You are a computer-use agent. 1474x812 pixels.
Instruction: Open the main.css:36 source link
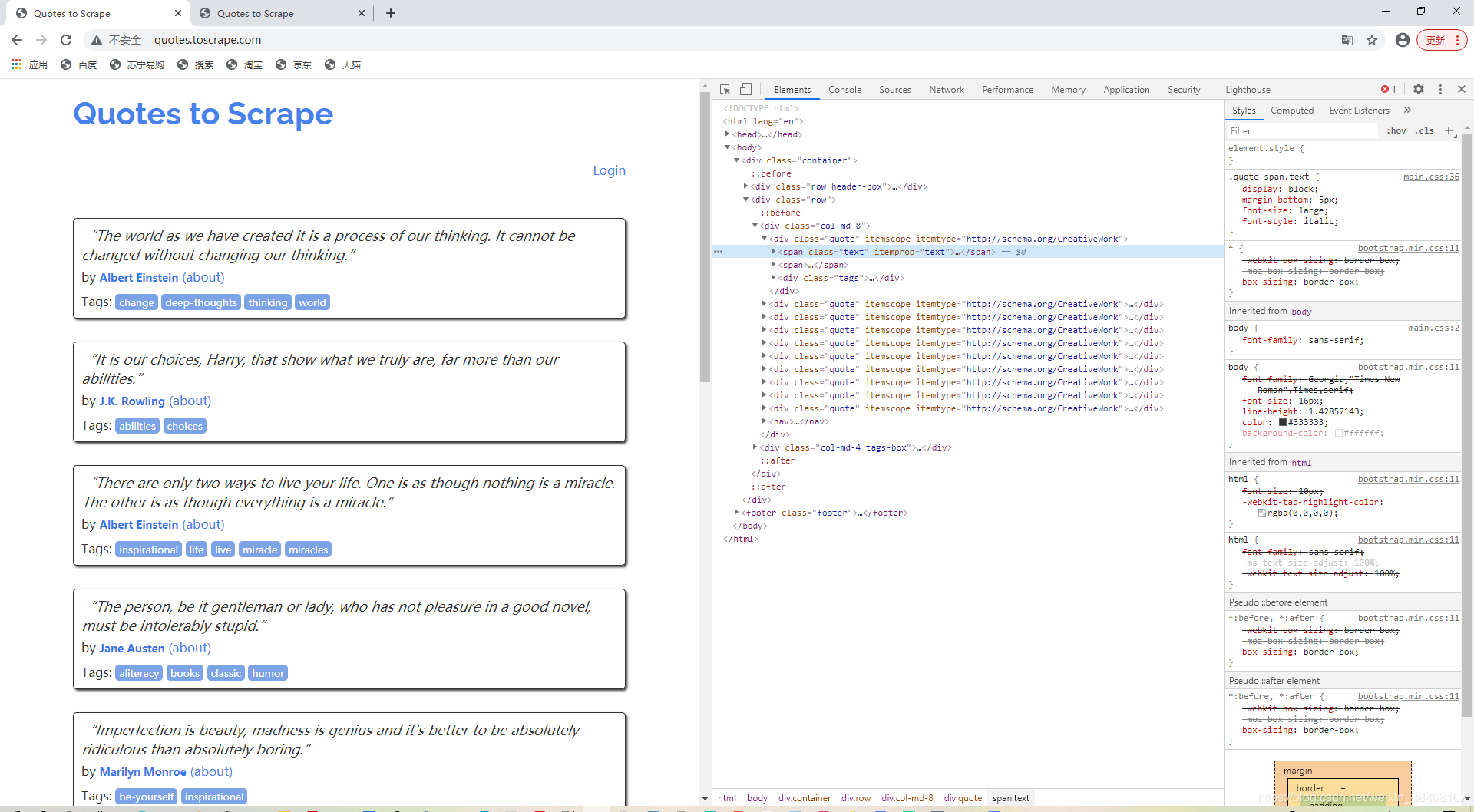(1431, 177)
